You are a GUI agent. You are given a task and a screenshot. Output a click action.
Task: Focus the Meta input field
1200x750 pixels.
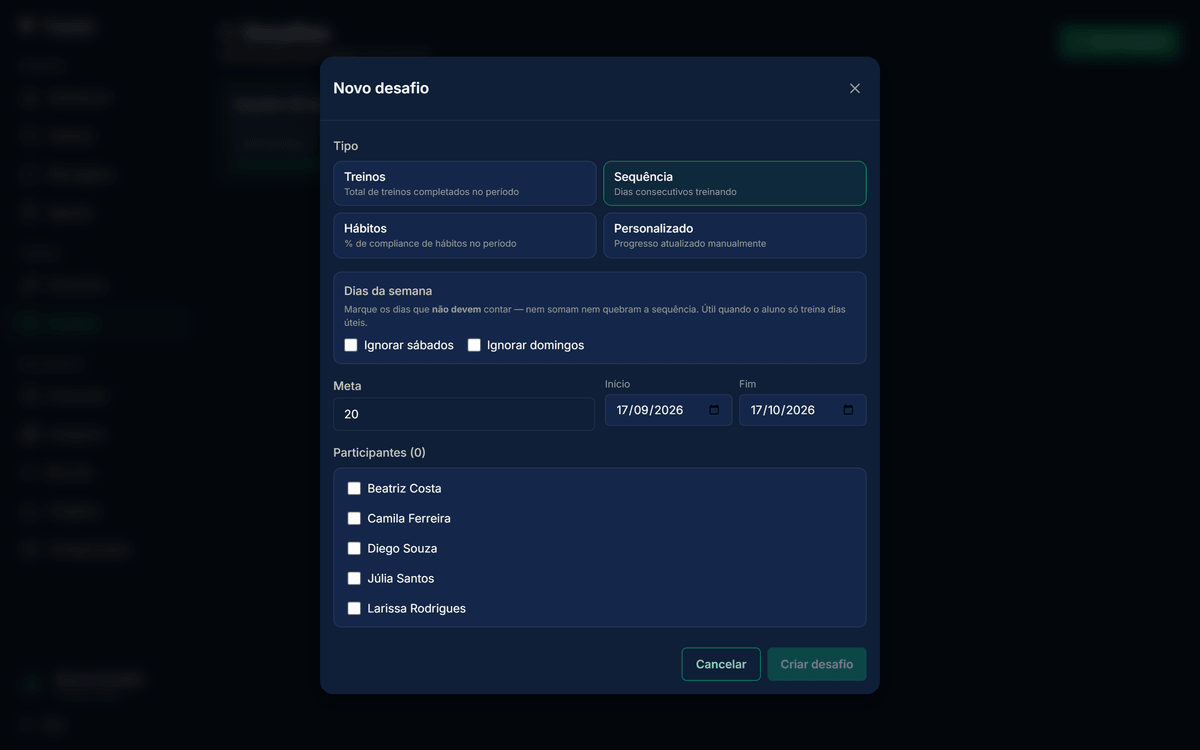point(464,414)
